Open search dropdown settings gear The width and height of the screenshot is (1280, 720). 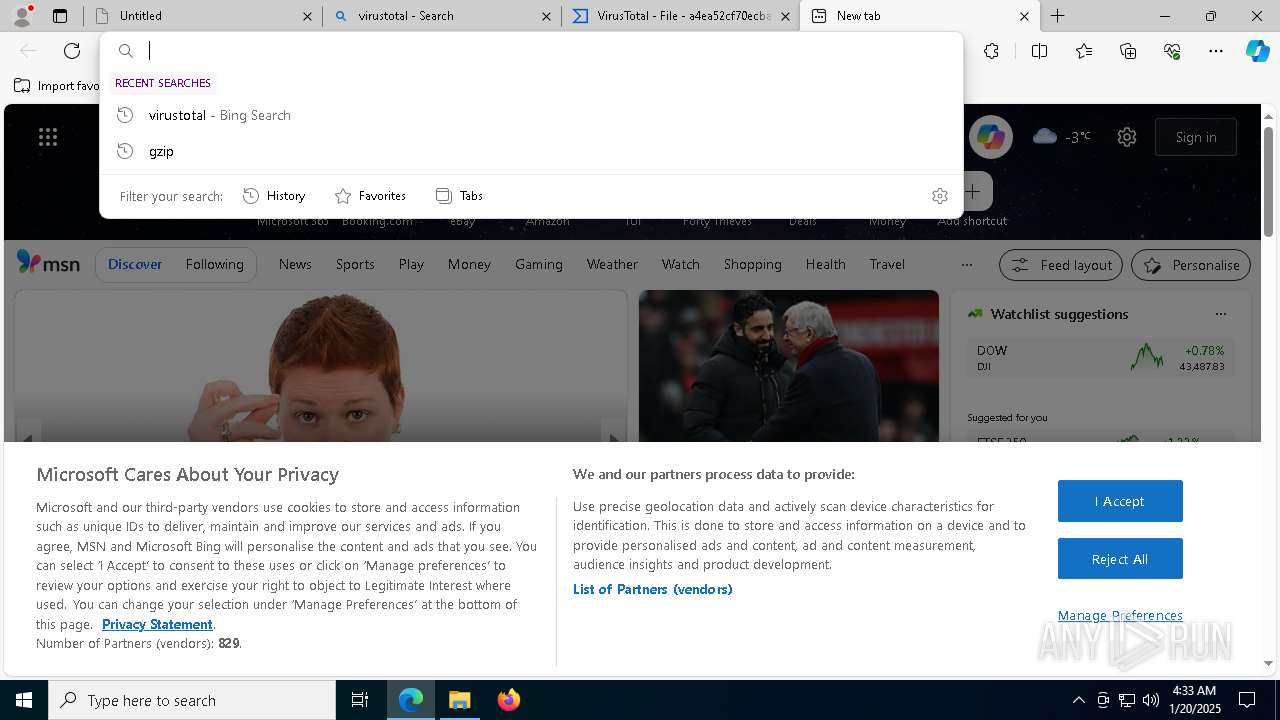click(x=939, y=196)
